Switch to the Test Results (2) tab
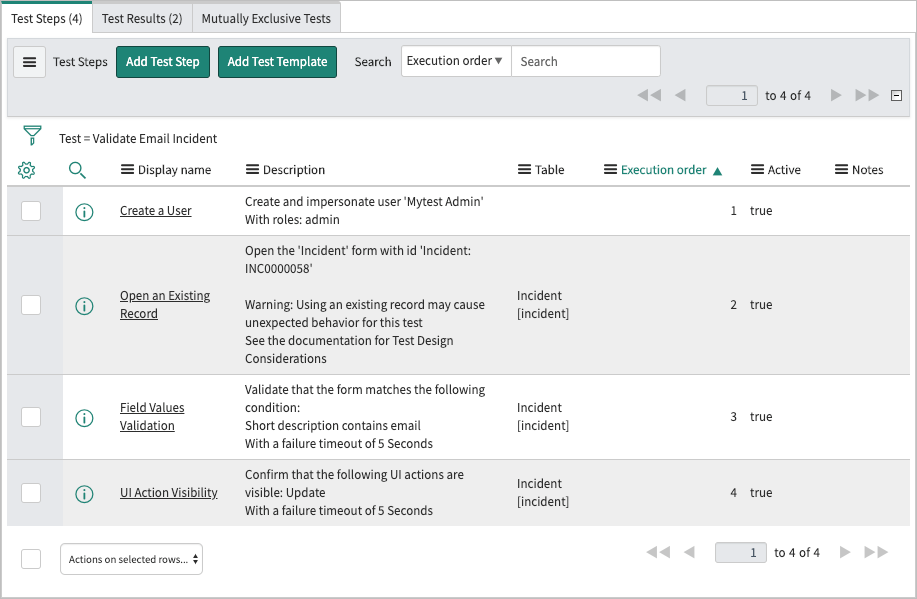This screenshot has height=599, width=917. (x=142, y=18)
